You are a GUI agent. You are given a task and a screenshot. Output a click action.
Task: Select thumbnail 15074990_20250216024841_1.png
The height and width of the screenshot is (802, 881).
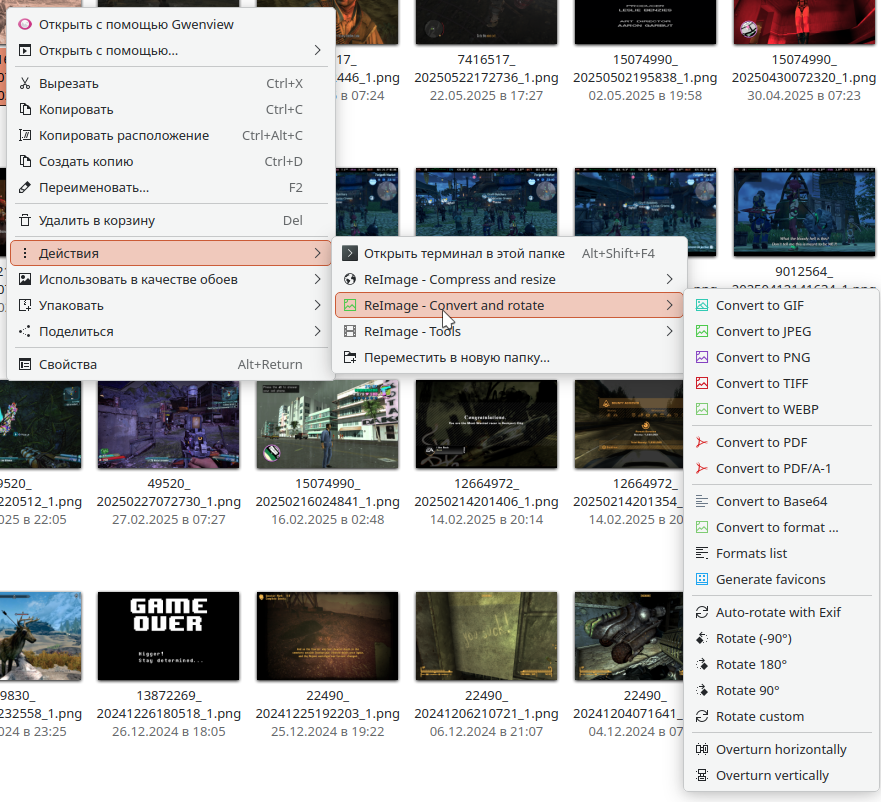coord(328,424)
